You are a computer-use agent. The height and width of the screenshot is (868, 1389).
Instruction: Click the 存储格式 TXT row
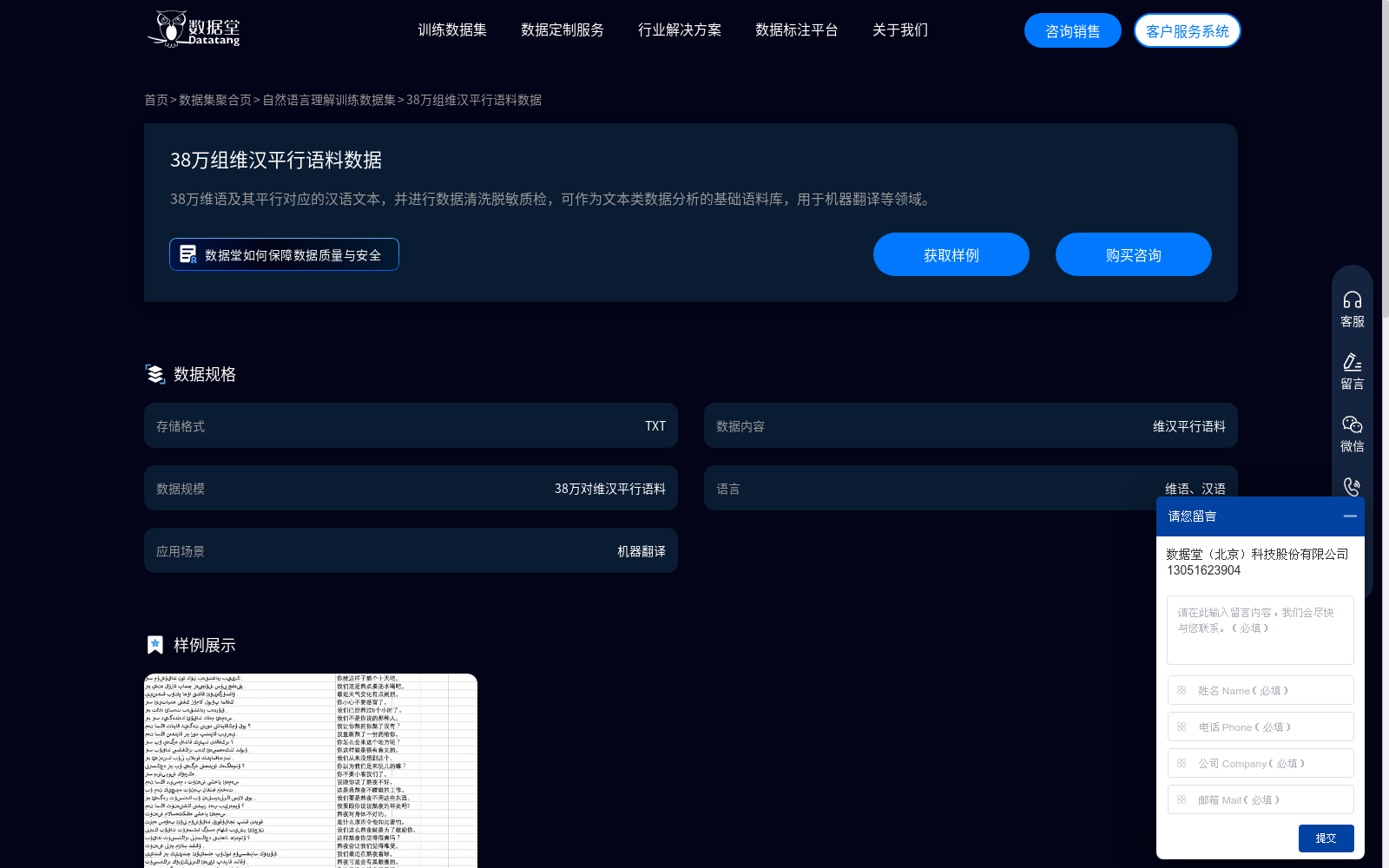coord(411,425)
